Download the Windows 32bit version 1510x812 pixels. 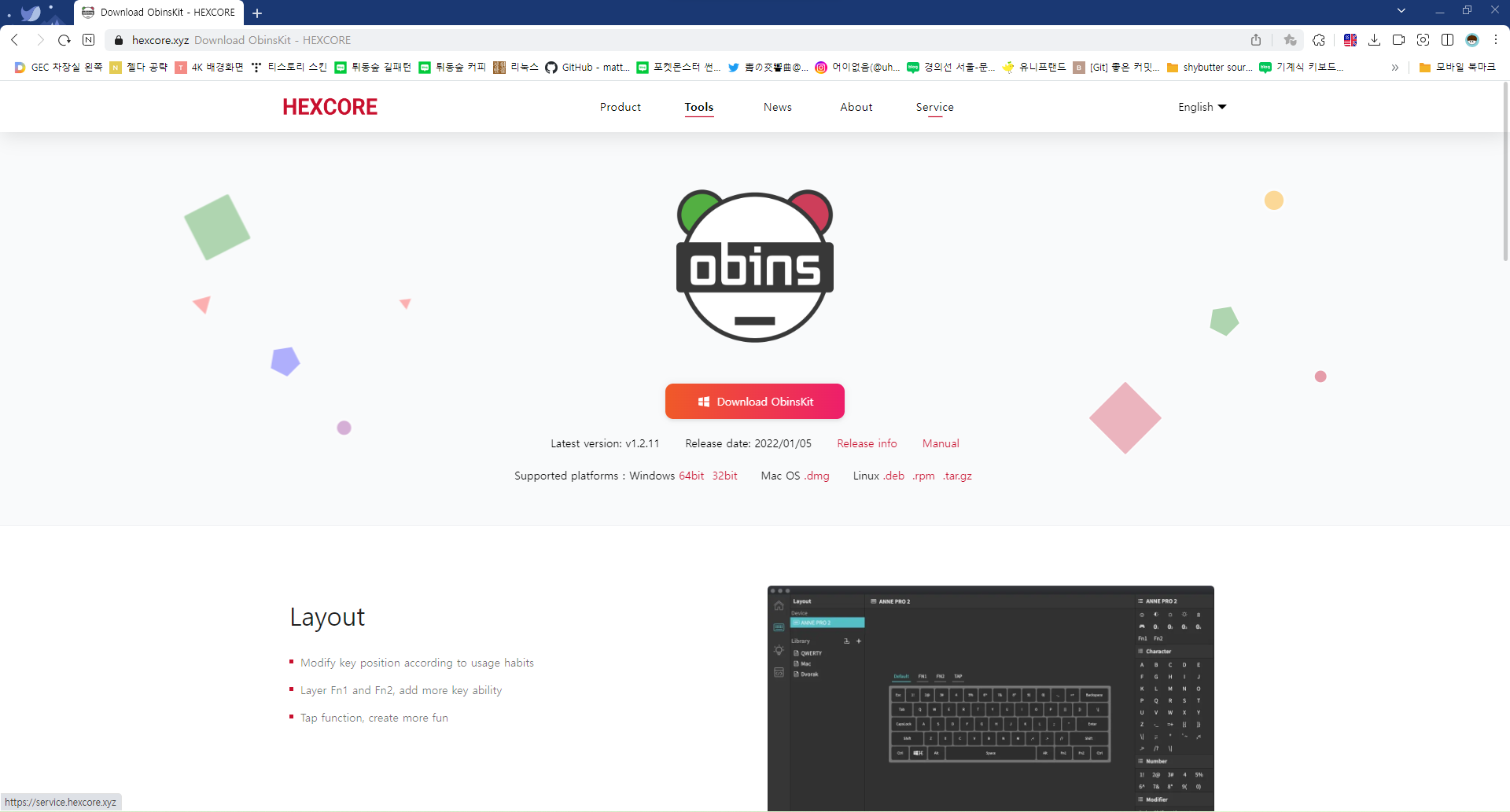tap(725, 476)
